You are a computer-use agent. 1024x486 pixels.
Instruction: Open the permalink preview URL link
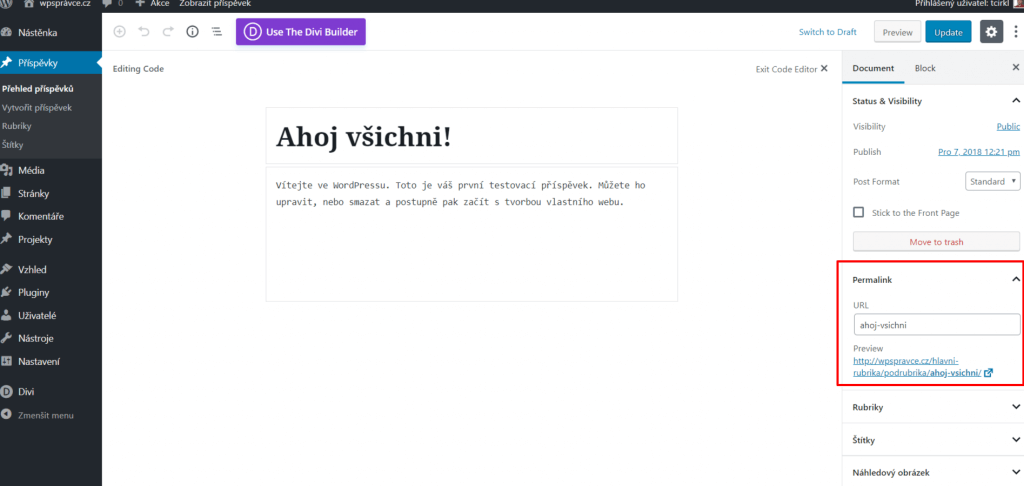tap(917, 366)
